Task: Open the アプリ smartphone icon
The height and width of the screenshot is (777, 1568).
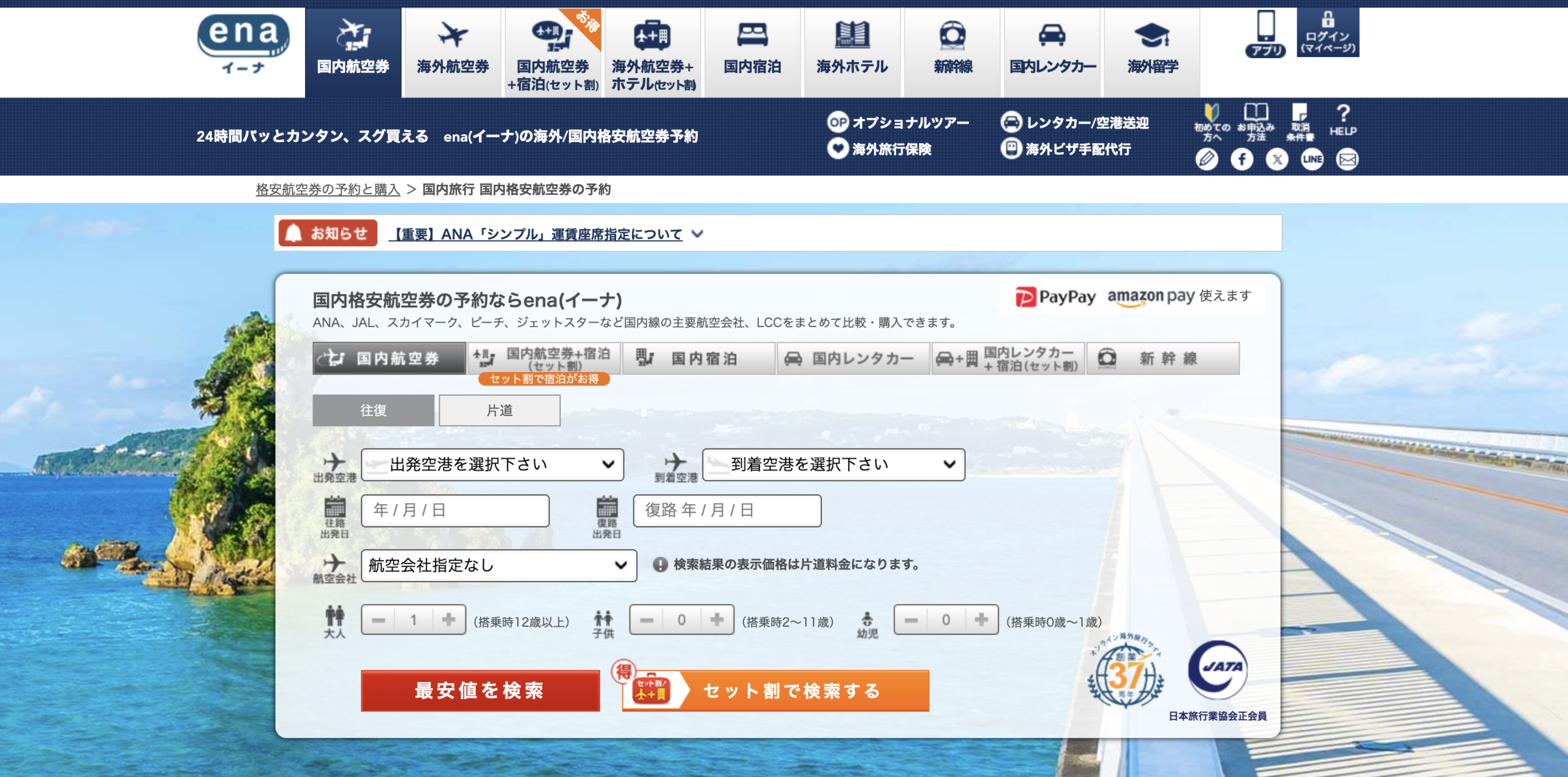Action: click(x=1265, y=33)
